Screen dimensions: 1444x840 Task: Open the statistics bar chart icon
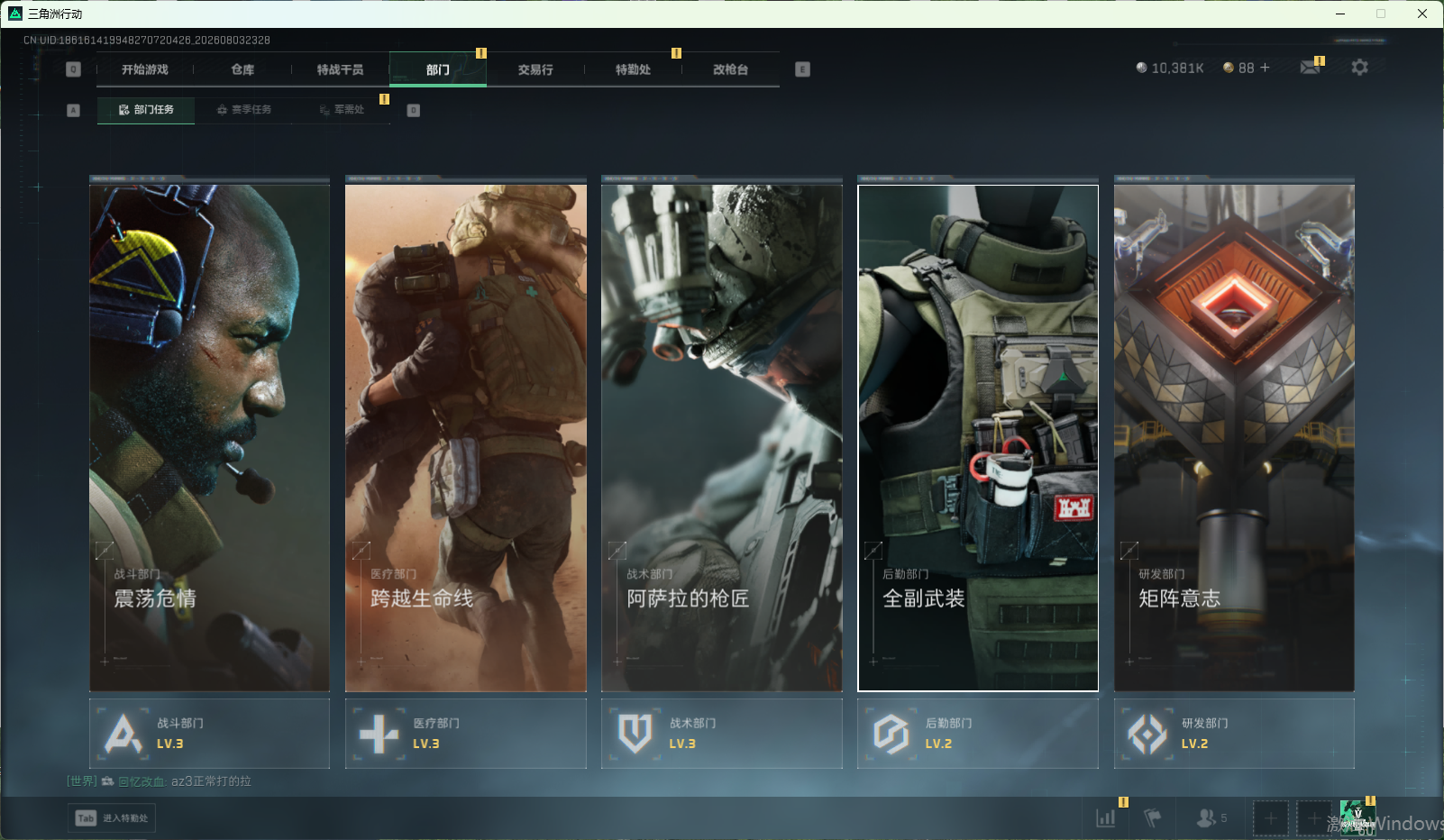coord(1106,818)
